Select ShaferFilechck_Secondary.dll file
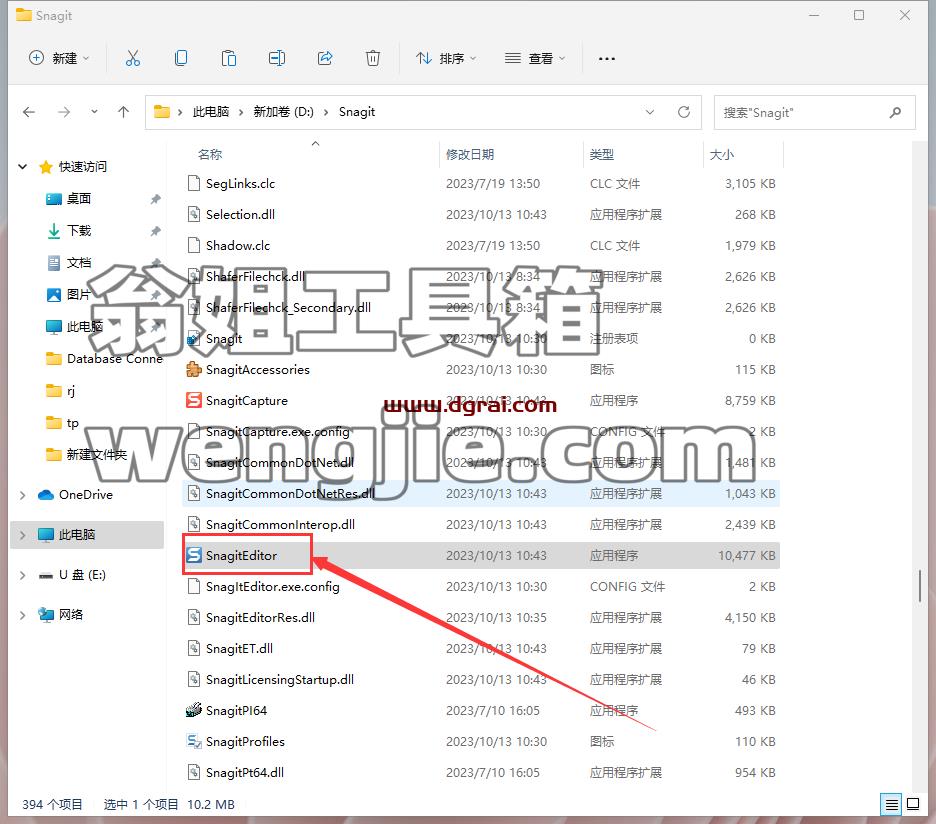This screenshot has width=936, height=824. click(481, 308)
